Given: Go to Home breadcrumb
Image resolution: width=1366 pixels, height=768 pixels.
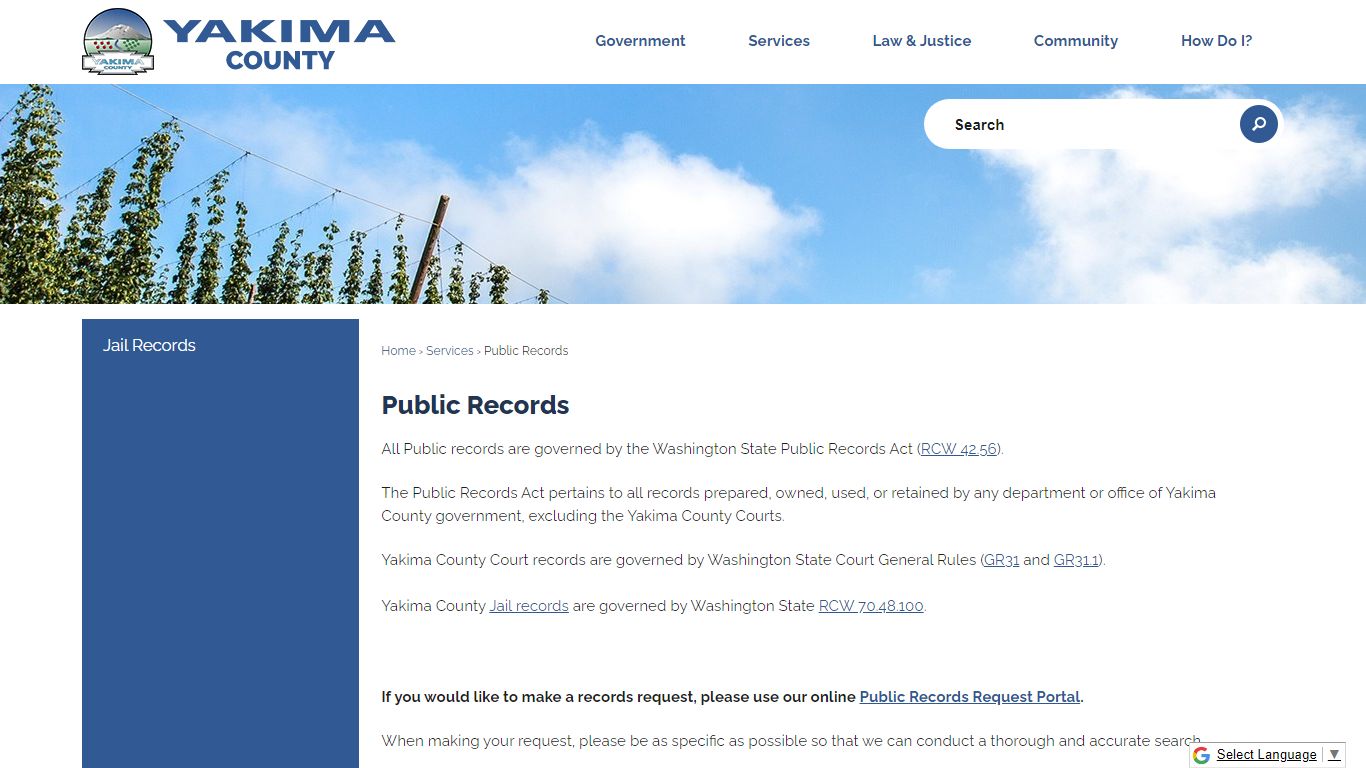Looking at the screenshot, I should click(x=398, y=351).
